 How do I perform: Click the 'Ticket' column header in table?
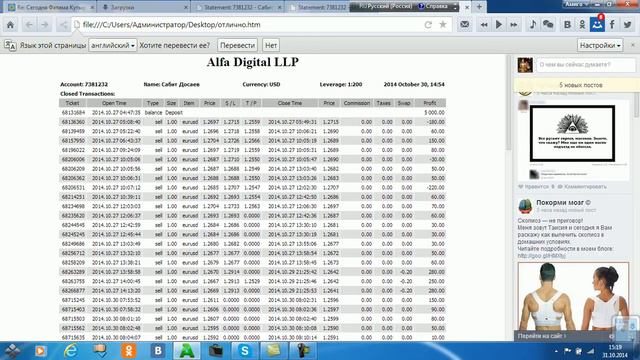click(72, 103)
